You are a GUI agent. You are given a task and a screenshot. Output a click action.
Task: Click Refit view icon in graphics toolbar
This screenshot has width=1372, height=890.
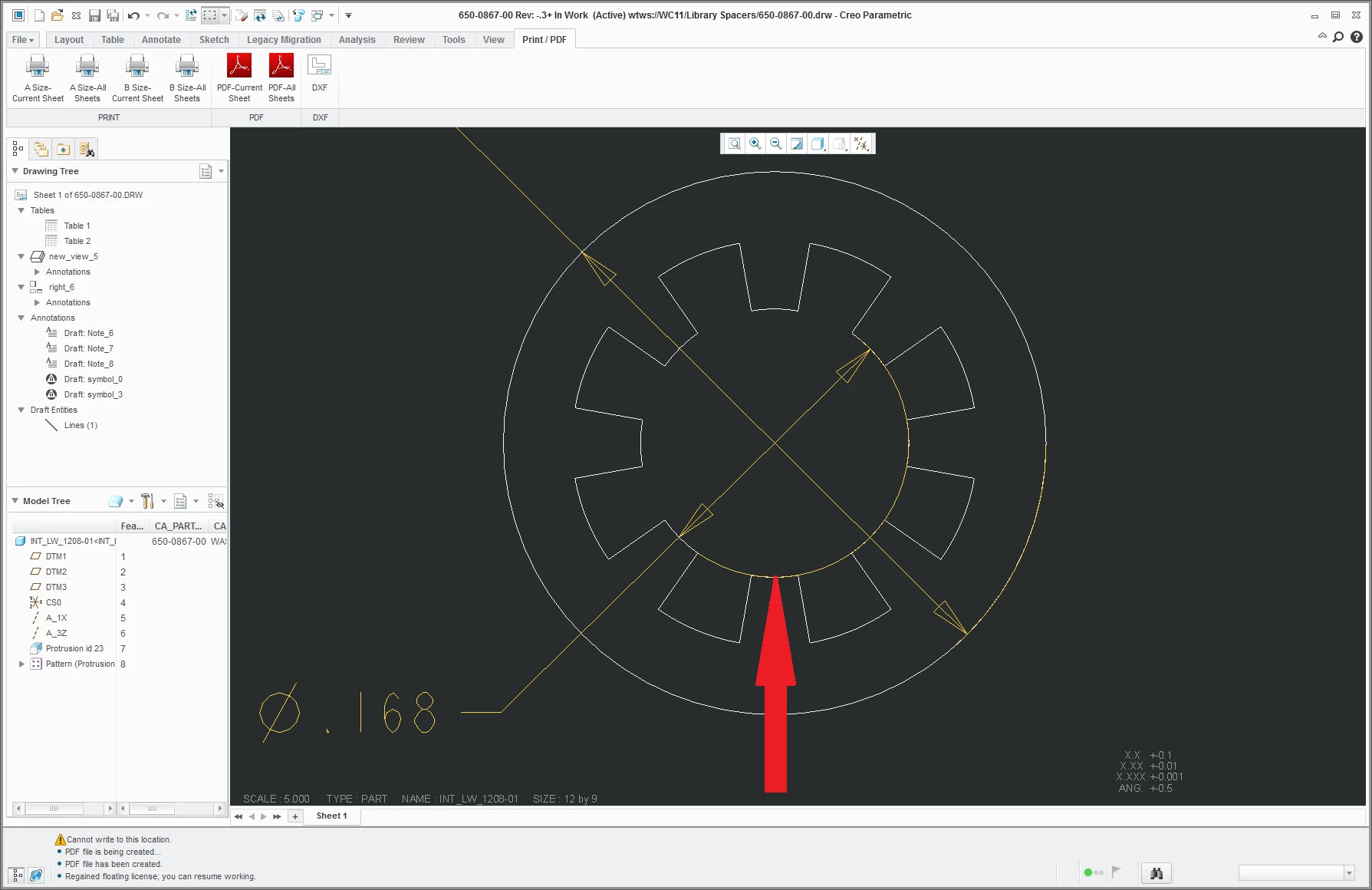click(x=735, y=143)
